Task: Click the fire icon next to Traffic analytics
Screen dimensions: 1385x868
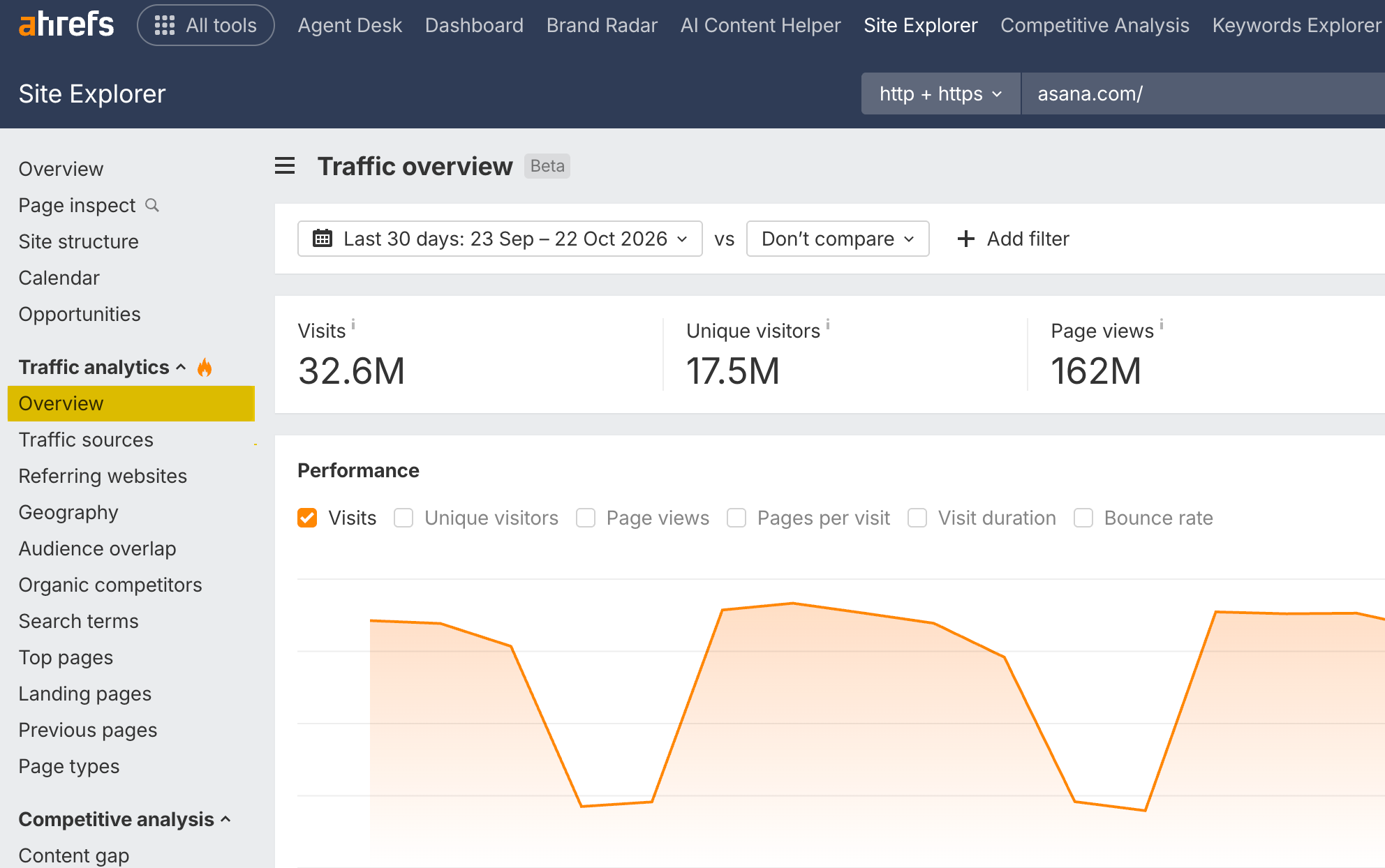Action: (205, 367)
